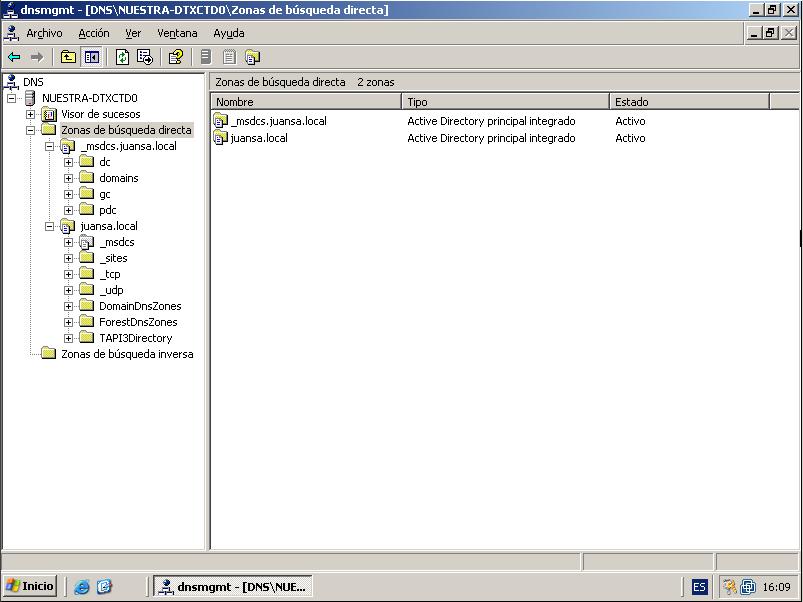Screen dimensions: 803x602
Task: Click the Export list toolbar icon
Action: 145,57
